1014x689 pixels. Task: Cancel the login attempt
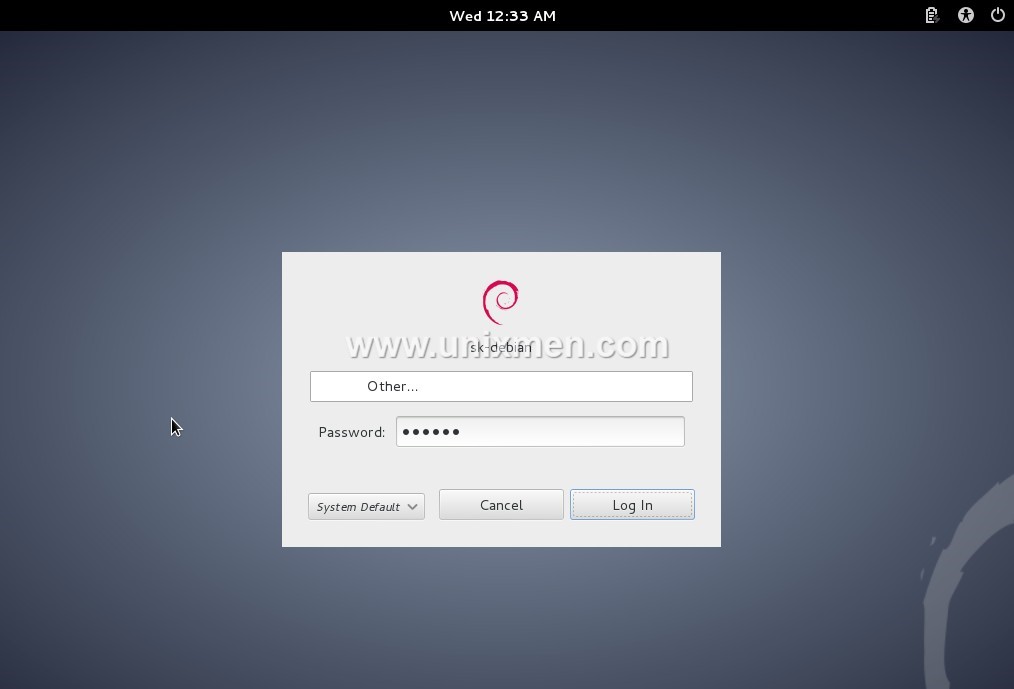point(501,505)
